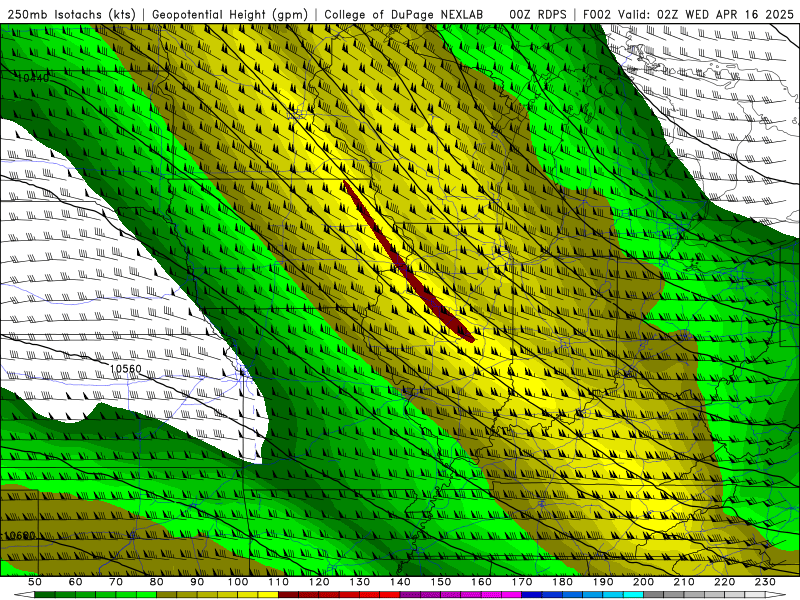Click the 120 kt color bar label
This screenshot has height=600, width=800.
pos(319,582)
